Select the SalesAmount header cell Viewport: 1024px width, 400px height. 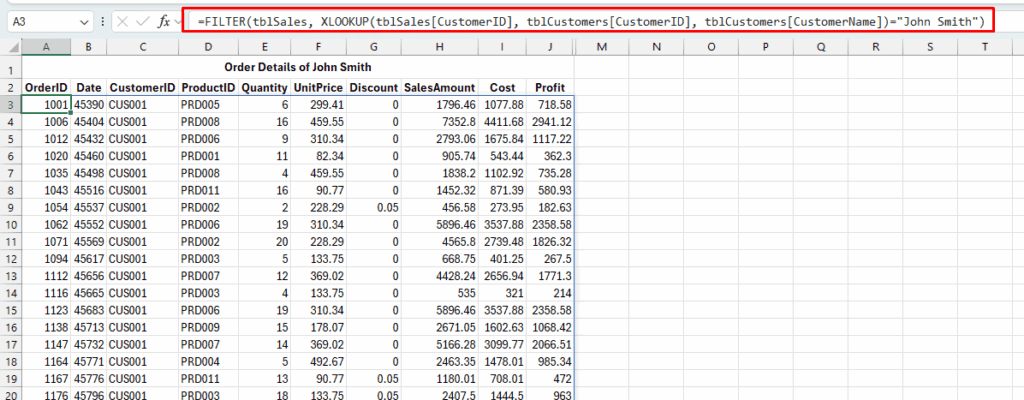[x=441, y=87]
